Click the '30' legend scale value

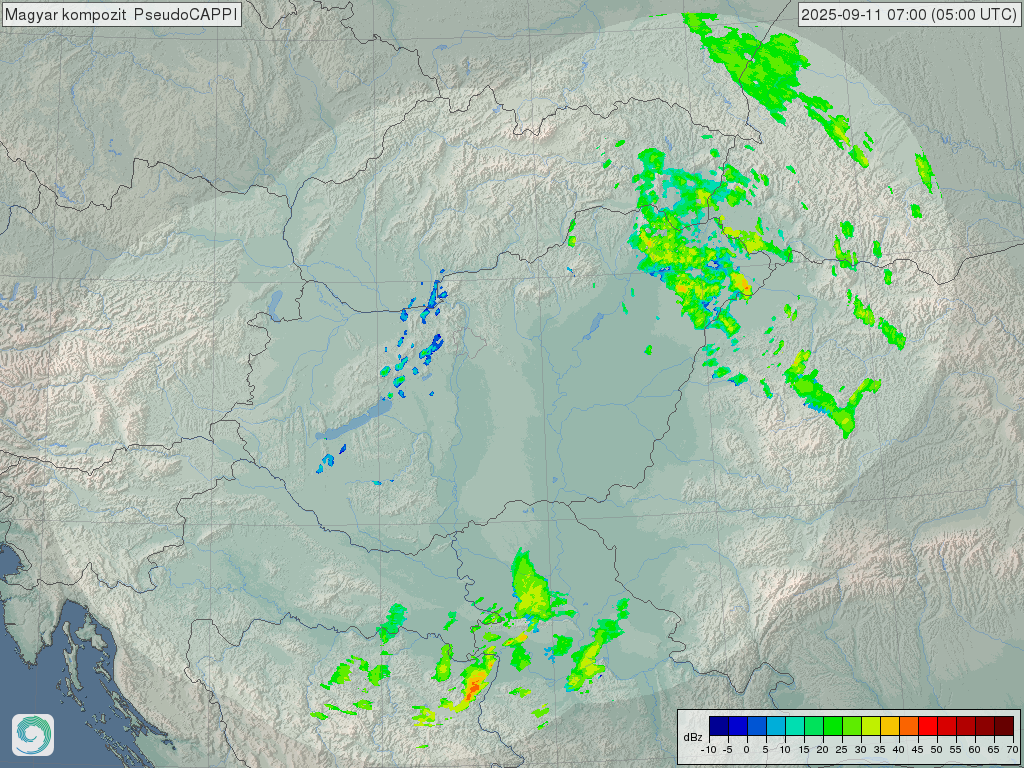(861, 750)
